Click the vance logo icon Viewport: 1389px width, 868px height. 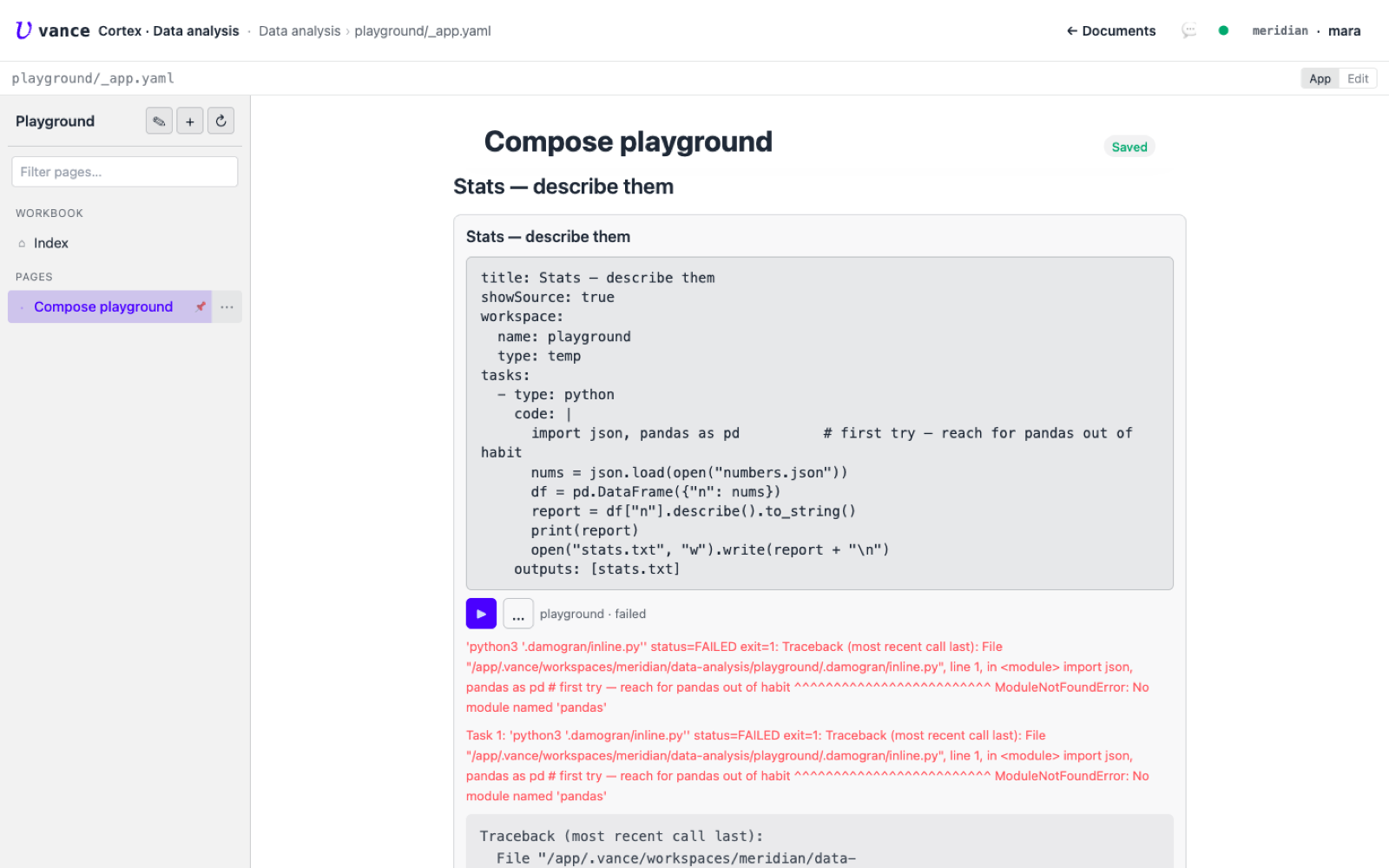coord(23,30)
